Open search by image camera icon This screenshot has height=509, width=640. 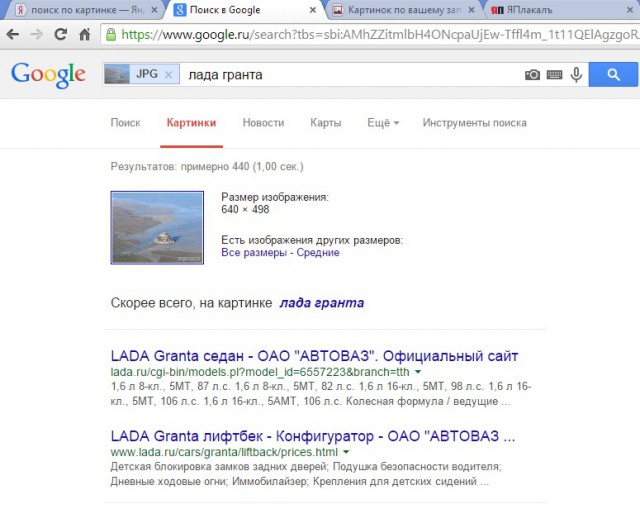[x=532, y=75]
